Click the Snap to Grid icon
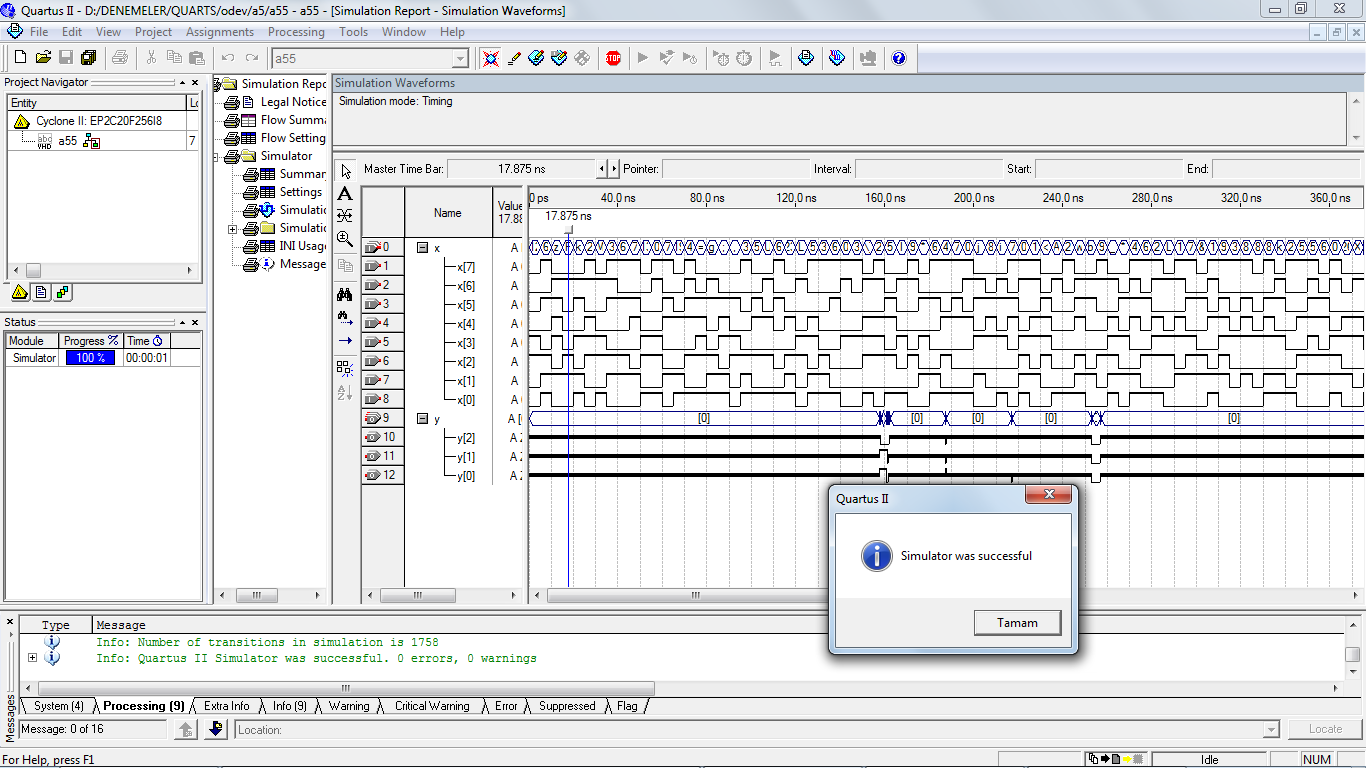This screenshot has height=768, width=1366. 345,368
